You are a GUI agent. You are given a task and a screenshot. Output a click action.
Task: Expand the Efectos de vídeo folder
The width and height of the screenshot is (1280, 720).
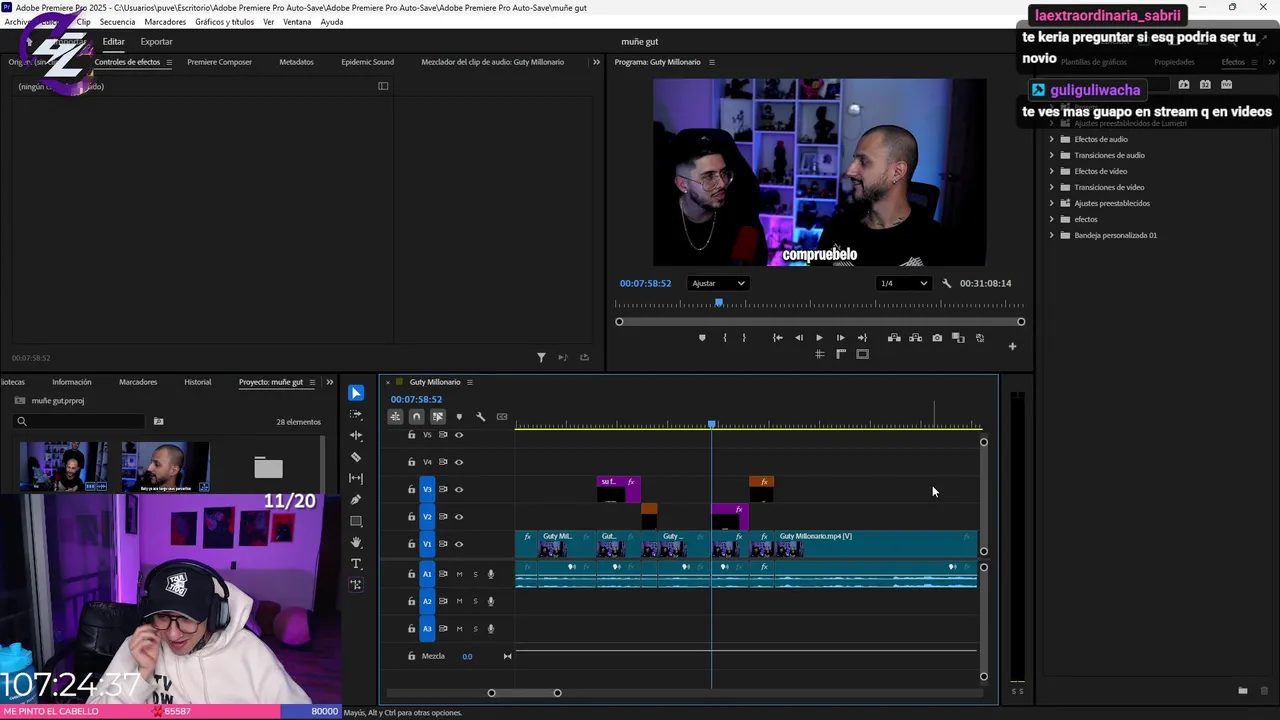[1051, 171]
